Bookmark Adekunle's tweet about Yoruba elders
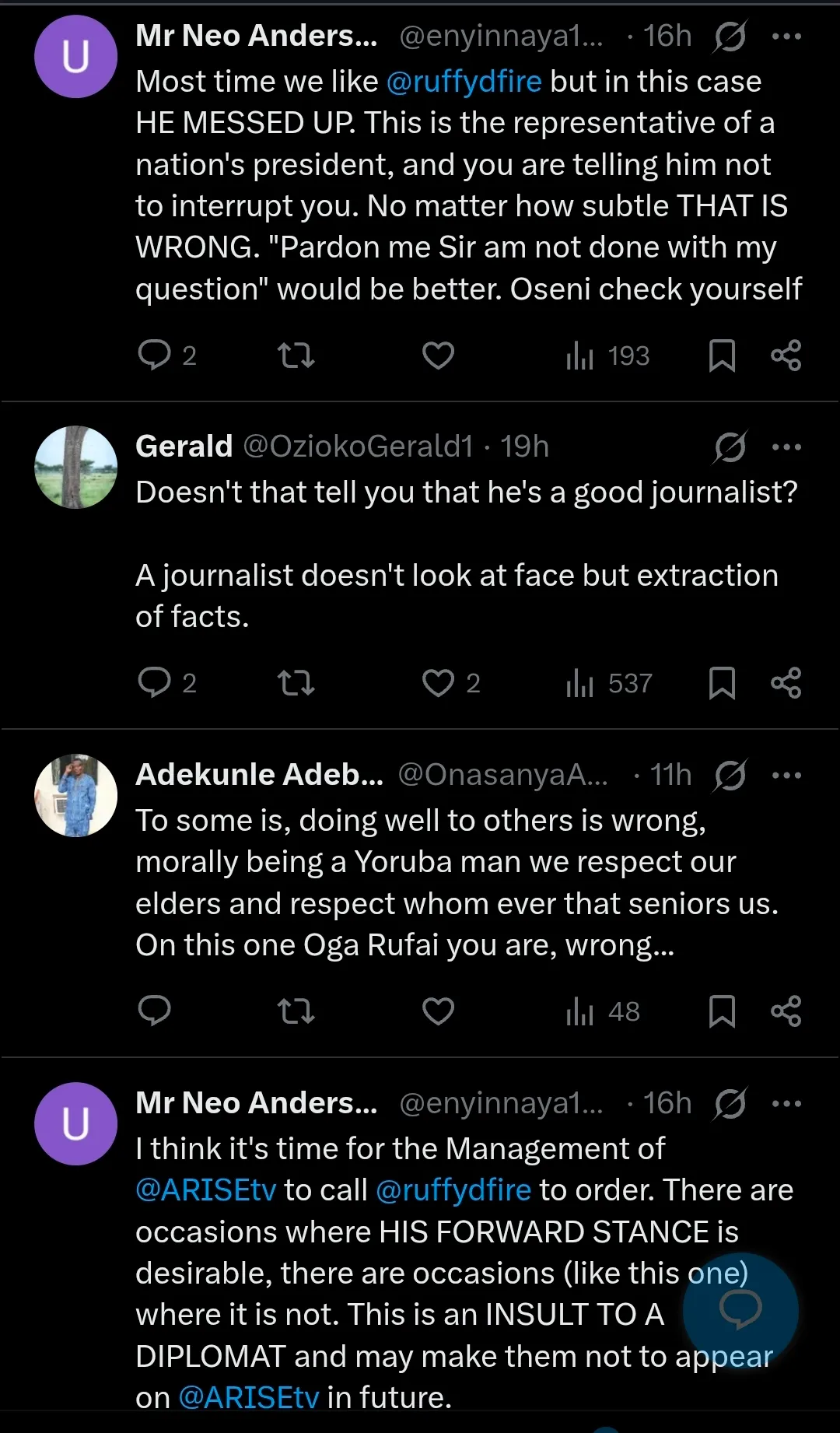840x1433 pixels. [x=722, y=1011]
